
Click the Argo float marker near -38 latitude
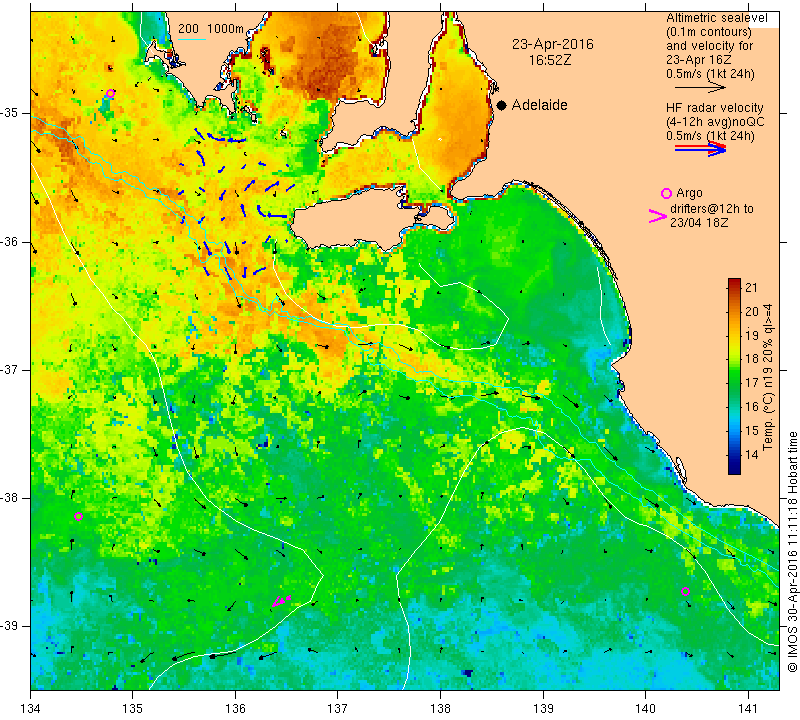coord(78,516)
